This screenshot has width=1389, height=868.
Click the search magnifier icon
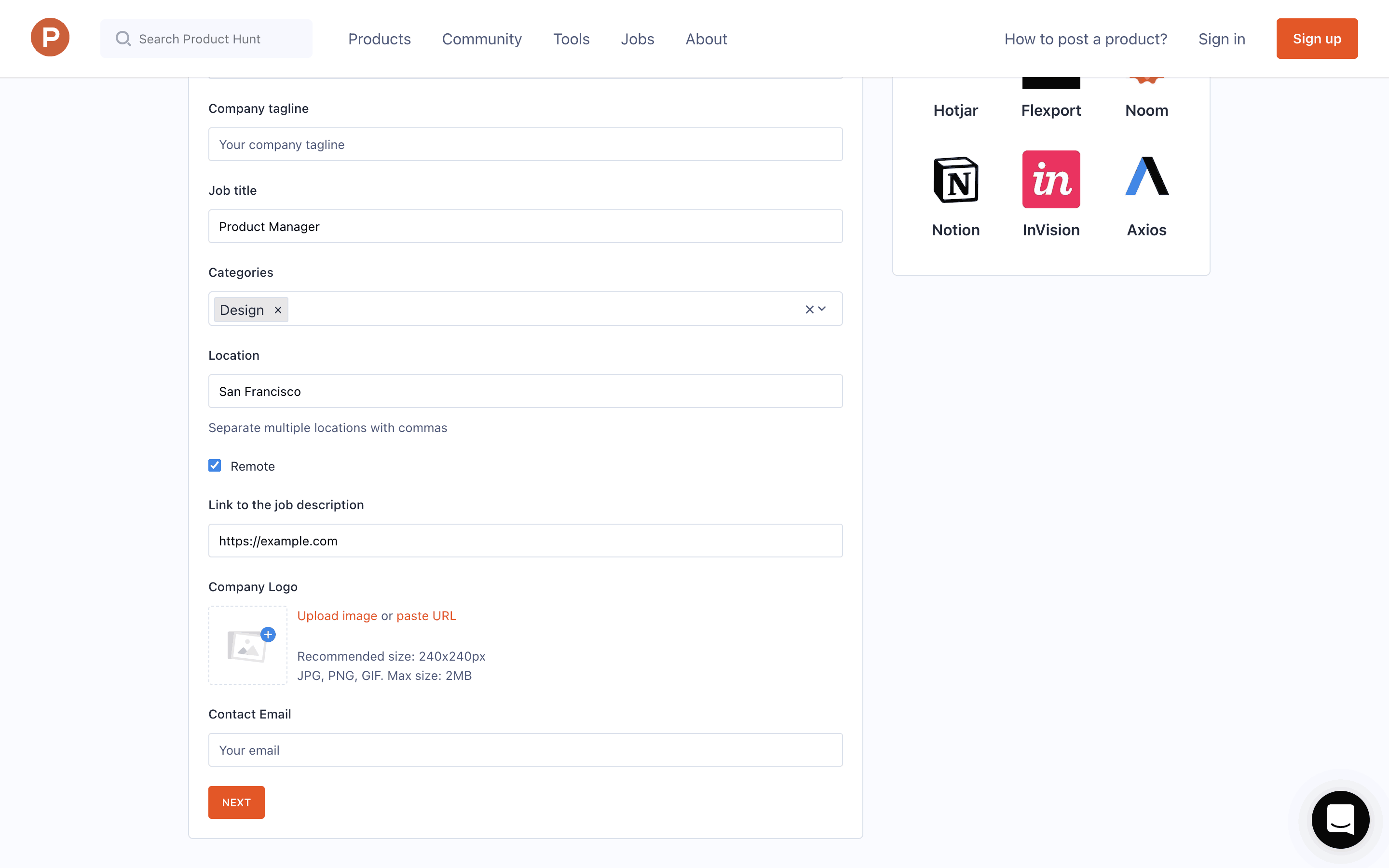pos(123,39)
